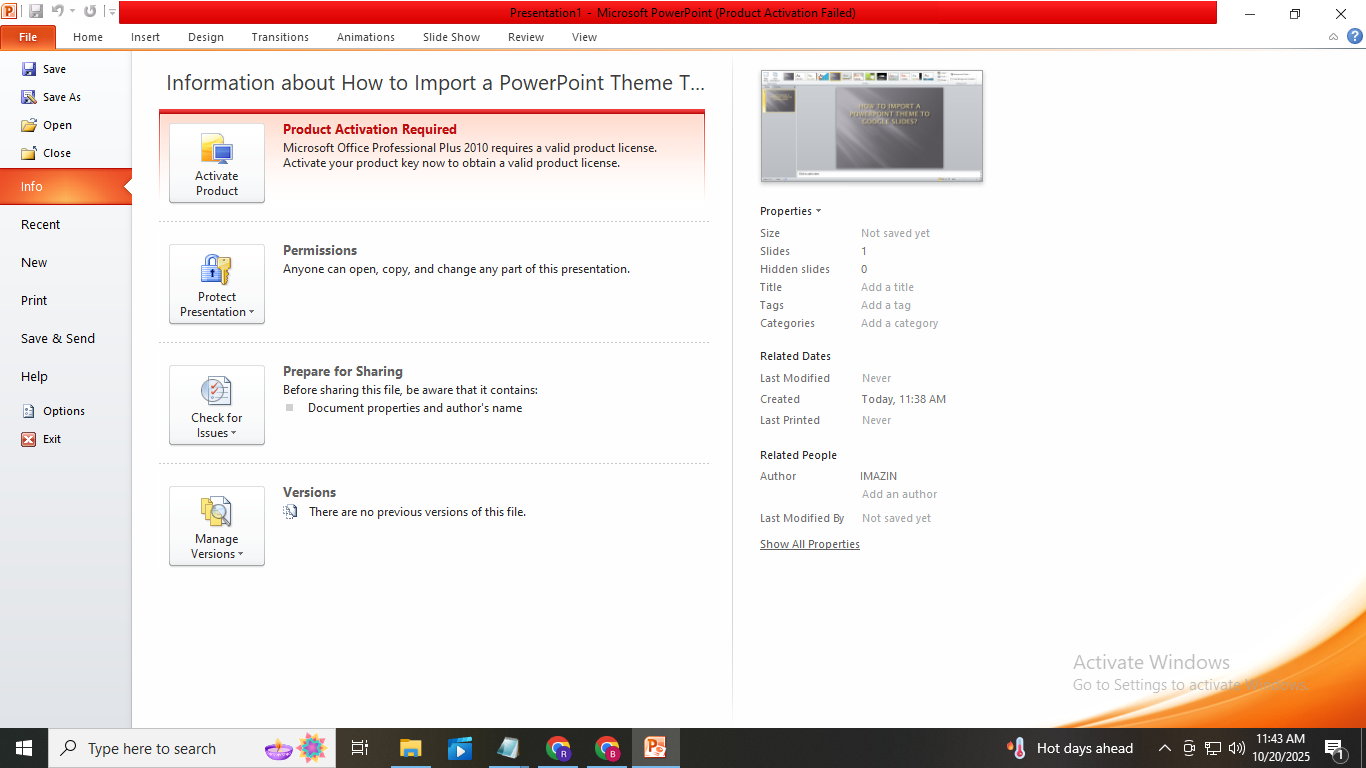Screen dimensions: 1366x768
Task: Click the Add a title field
Action: (x=887, y=288)
